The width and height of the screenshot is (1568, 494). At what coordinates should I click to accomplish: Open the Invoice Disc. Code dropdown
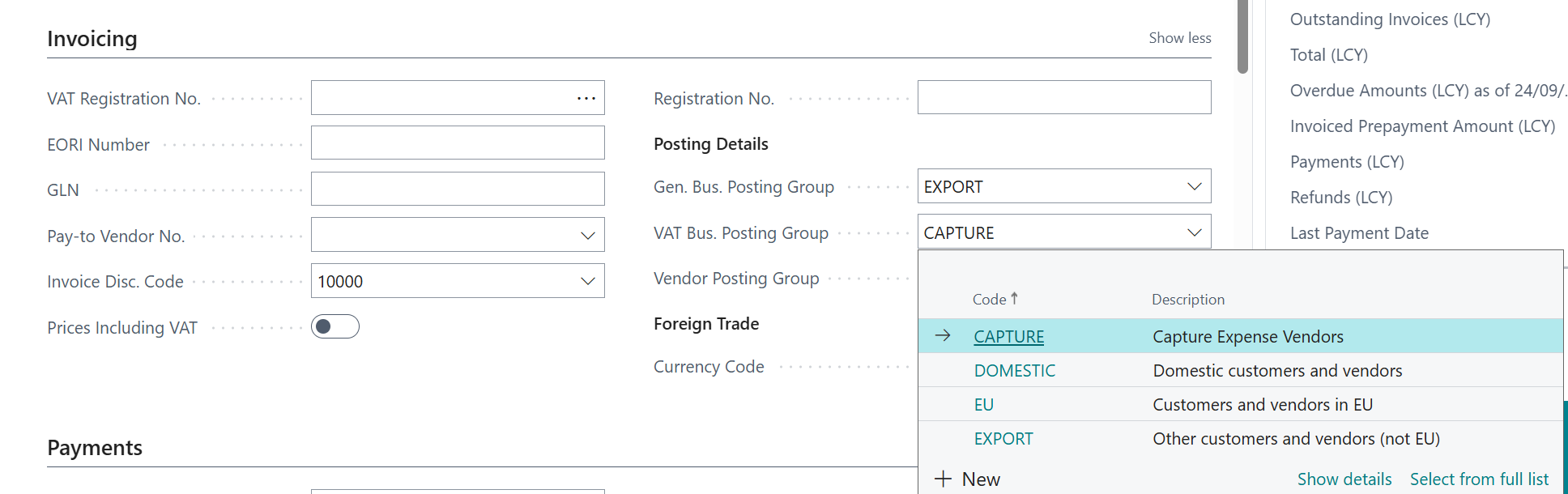click(x=588, y=281)
